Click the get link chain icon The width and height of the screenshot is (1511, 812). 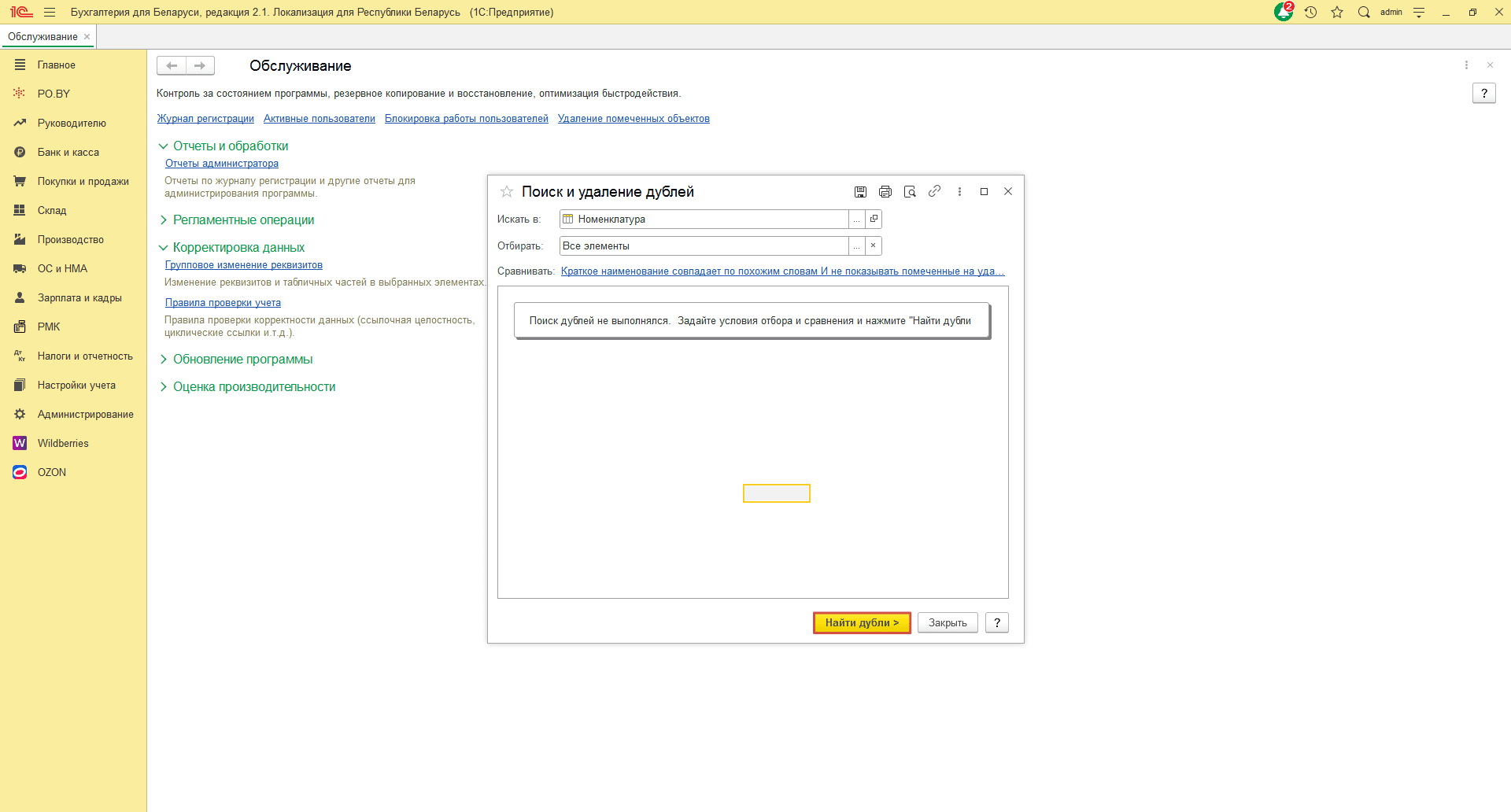pos(934,191)
